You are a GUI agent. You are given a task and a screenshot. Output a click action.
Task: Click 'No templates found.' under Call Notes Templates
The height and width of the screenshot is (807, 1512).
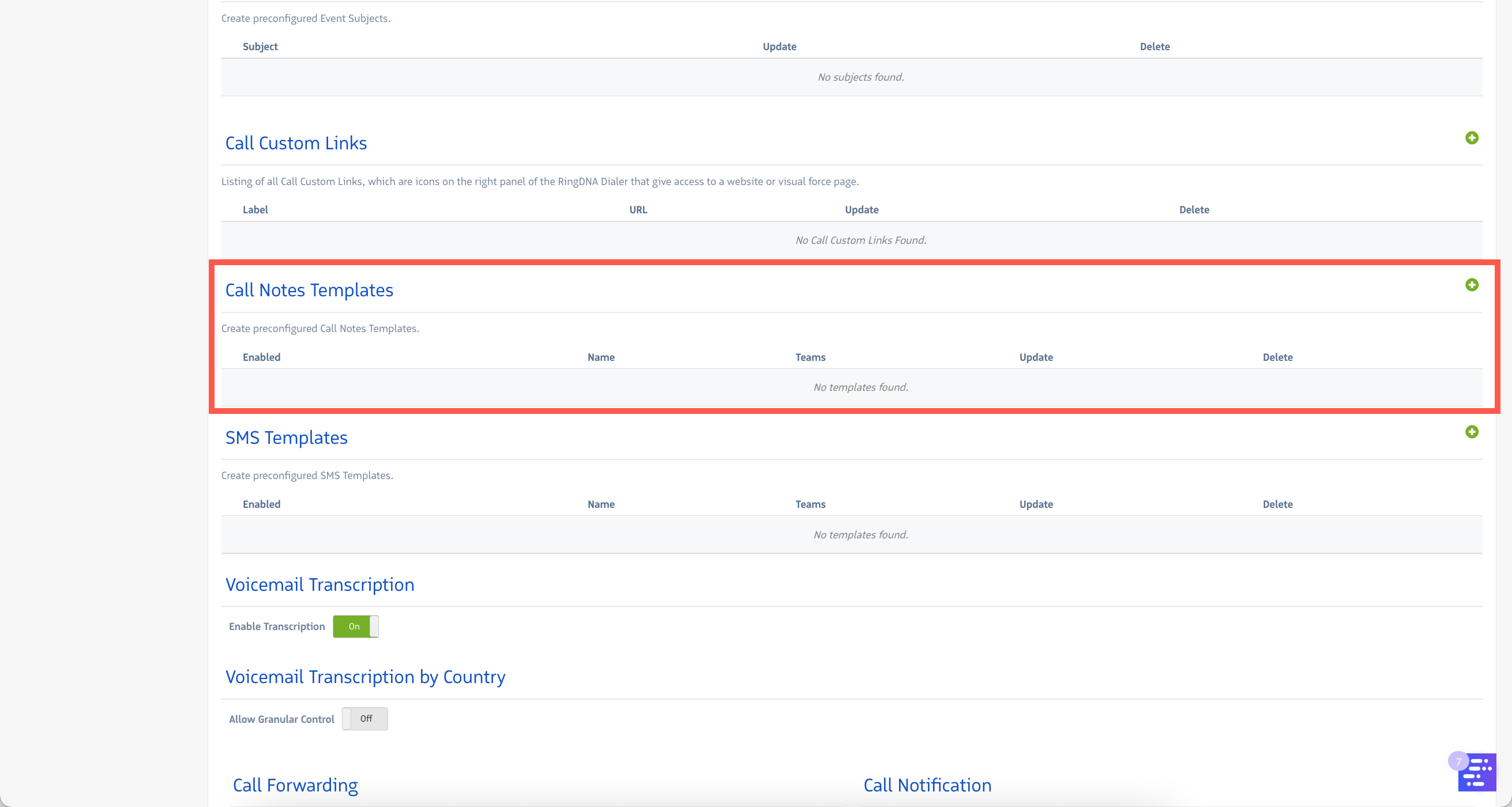coord(860,387)
